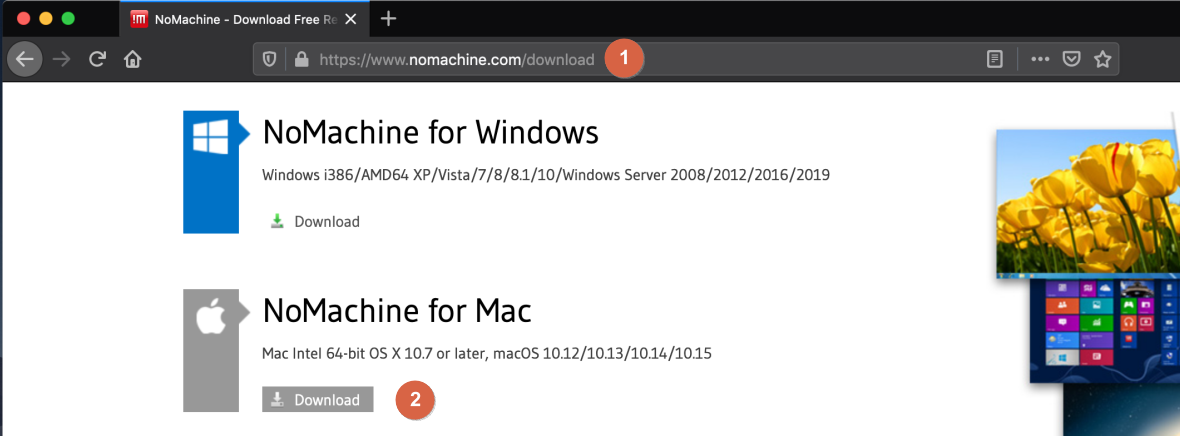Click the yellow minimize window button
Screen dimensions: 1180x436
pyautogui.click(x=46, y=19)
